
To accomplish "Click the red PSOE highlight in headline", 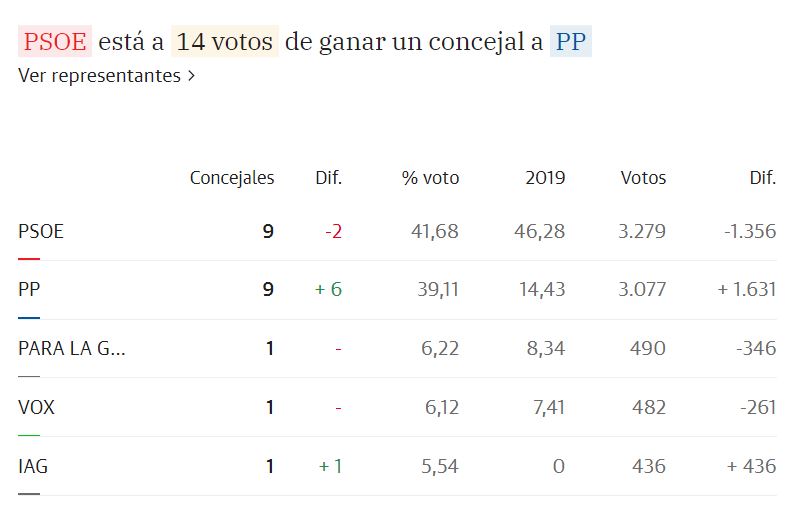I will [x=55, y=42].
